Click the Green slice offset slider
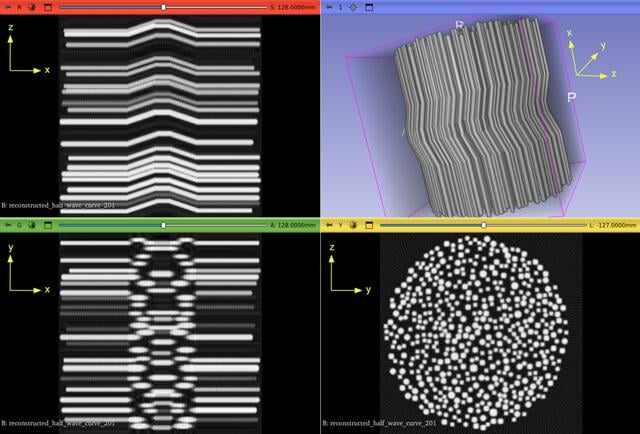This screenshot has height=434, width=640. click(163, 225)
